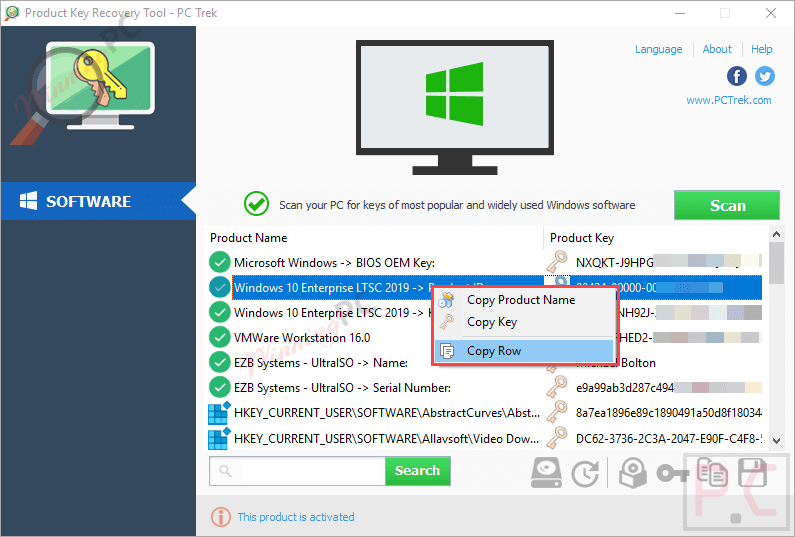
Task: Click the magnifier icon in the search box
Action: 226,471
